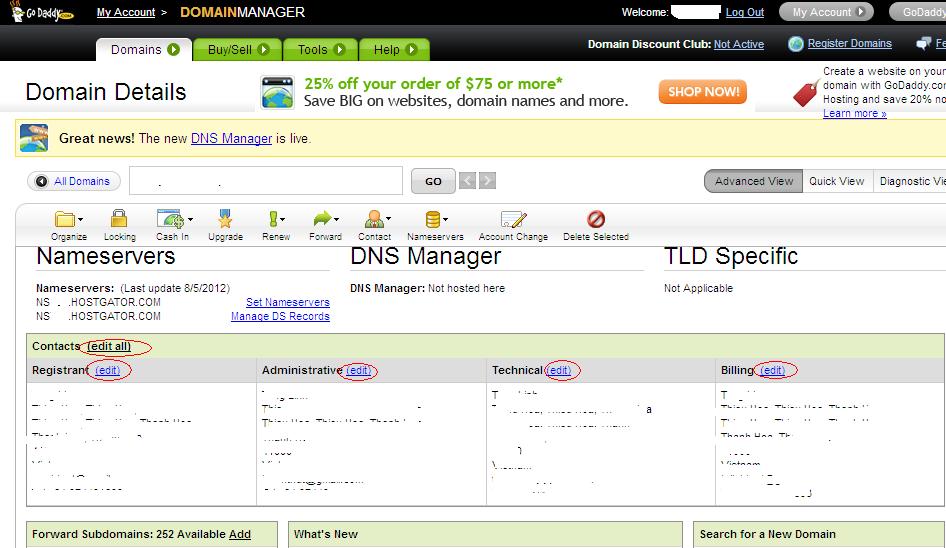Open the grey My Account button
The image size is (946, 548).
click(826, 11)
